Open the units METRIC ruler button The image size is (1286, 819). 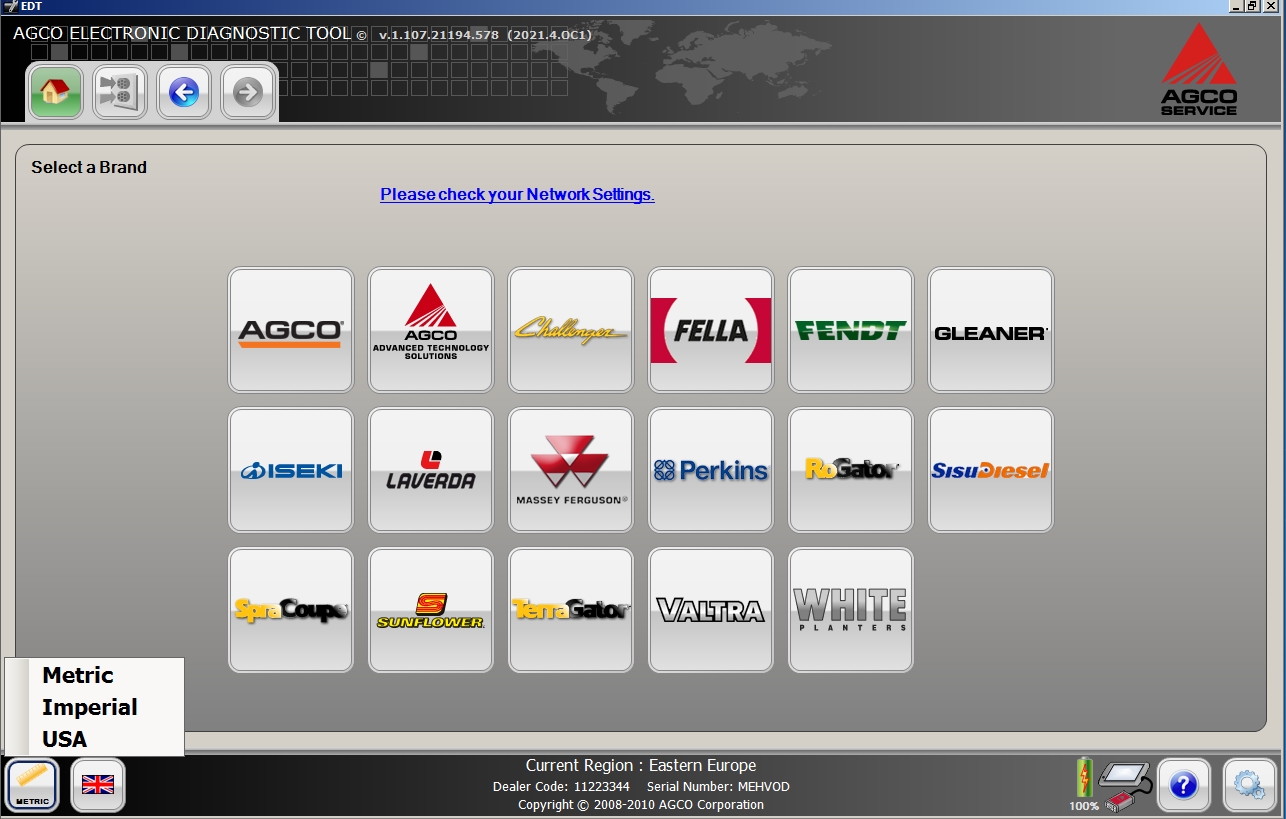click(x=32, y=785)
